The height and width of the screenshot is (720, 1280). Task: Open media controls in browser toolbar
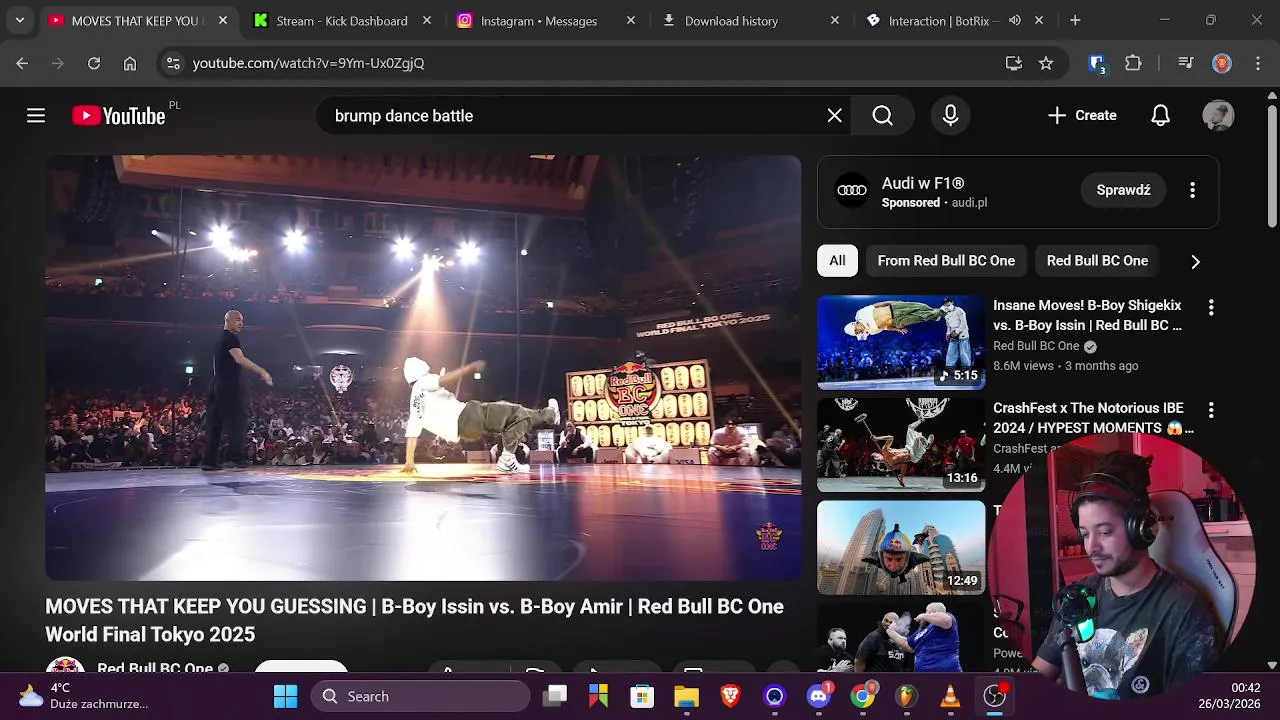click(x=1186, y=63)
